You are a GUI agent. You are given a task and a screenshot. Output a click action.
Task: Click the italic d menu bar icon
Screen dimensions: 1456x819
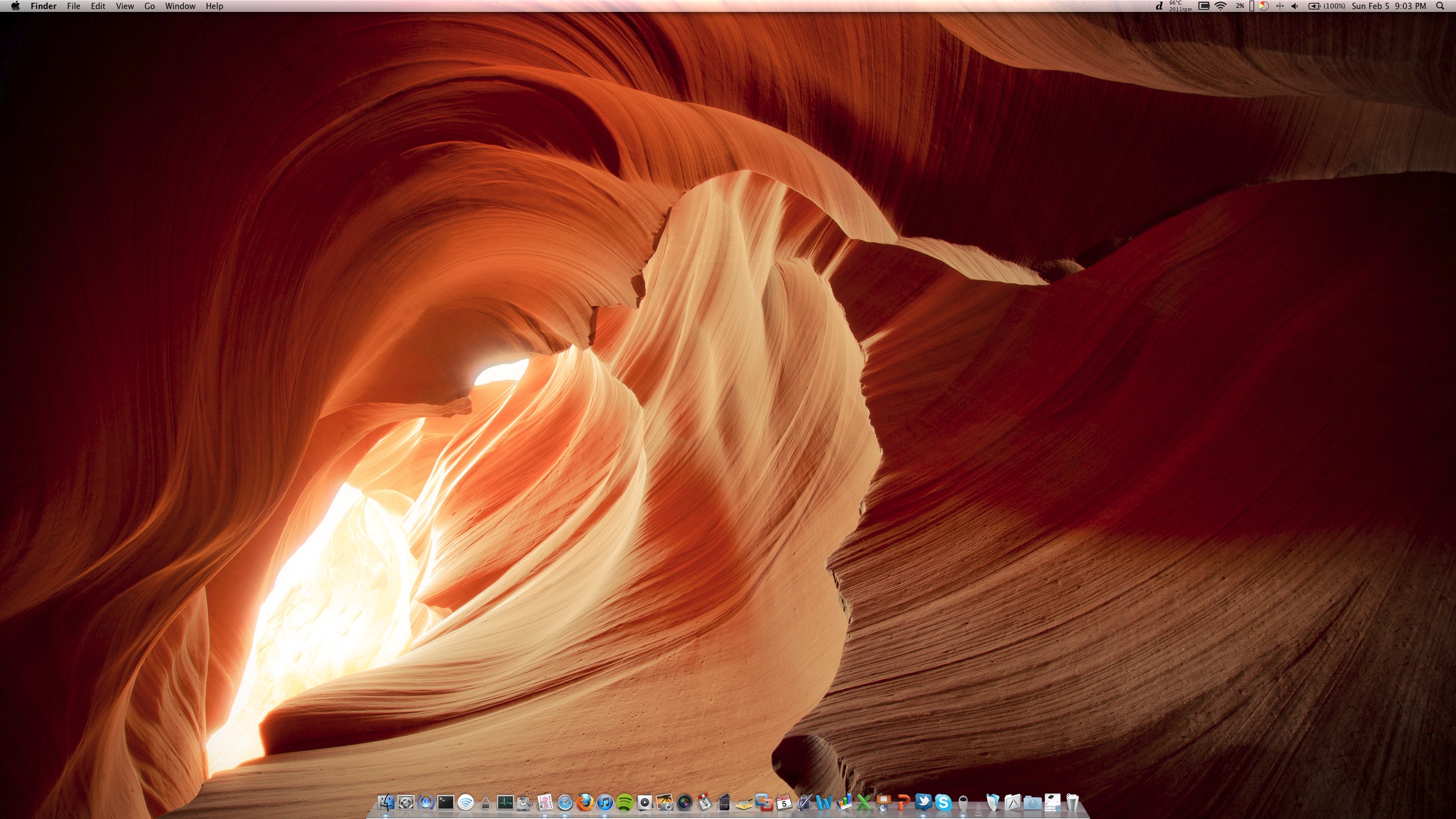pyautogui.click(x=1159, y=6)
